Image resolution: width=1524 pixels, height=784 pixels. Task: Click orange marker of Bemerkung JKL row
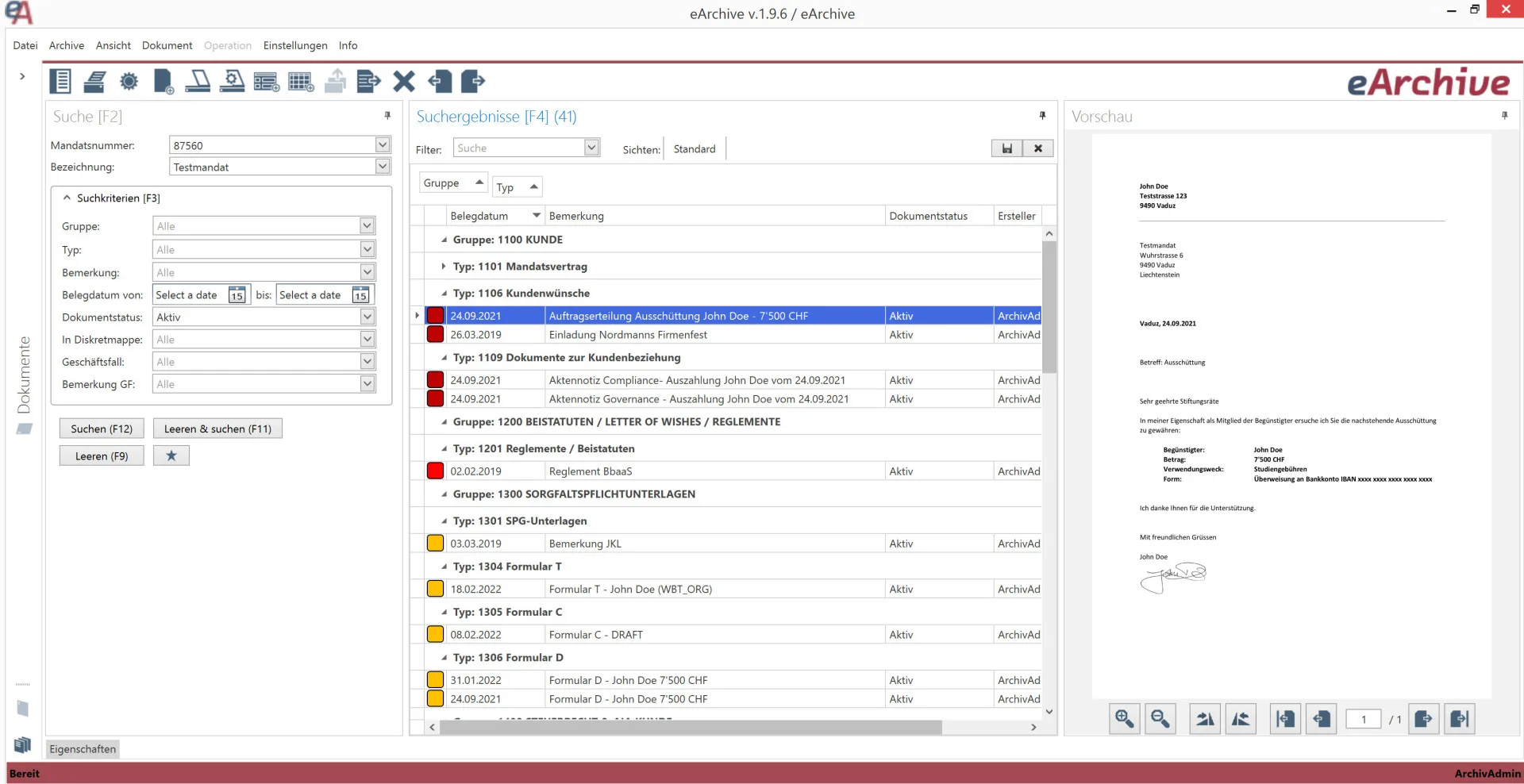coord(436,544)
